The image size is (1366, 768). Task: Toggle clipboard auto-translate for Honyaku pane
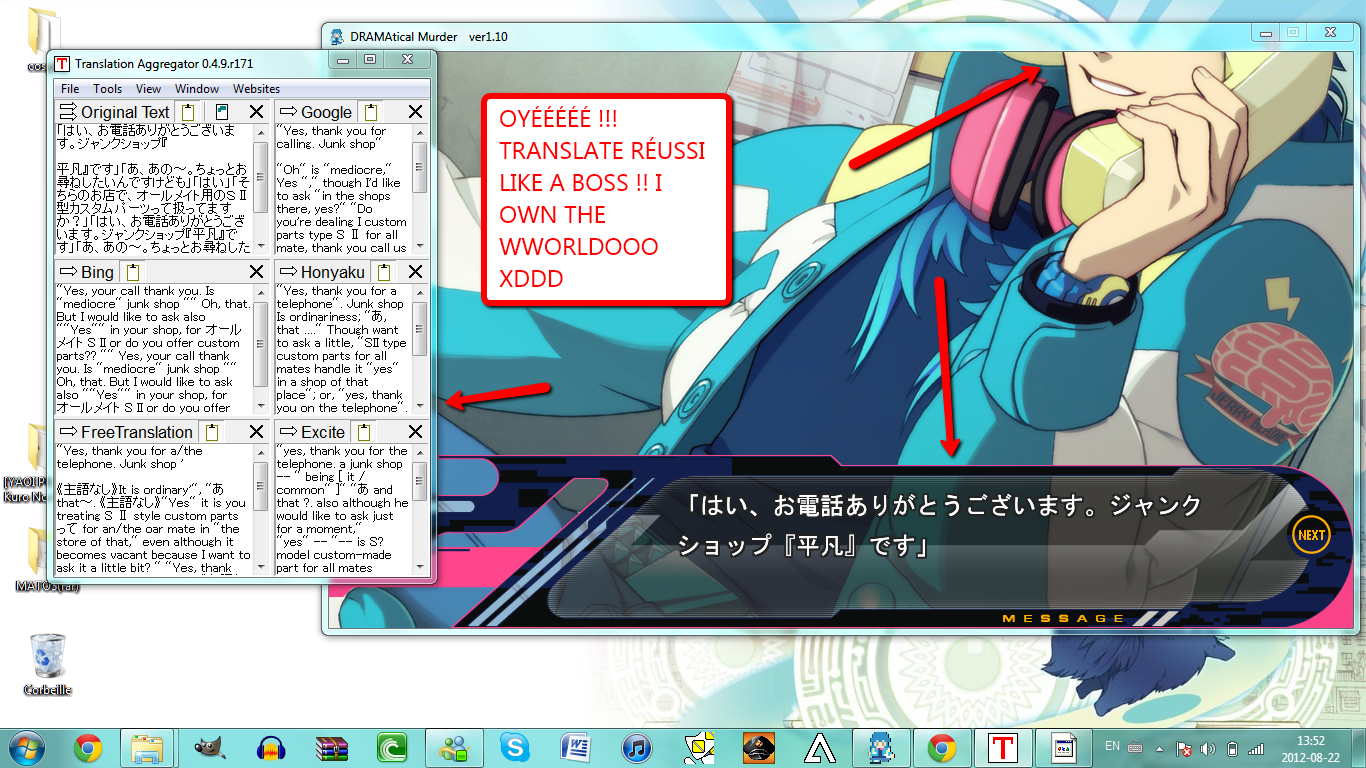383,272
